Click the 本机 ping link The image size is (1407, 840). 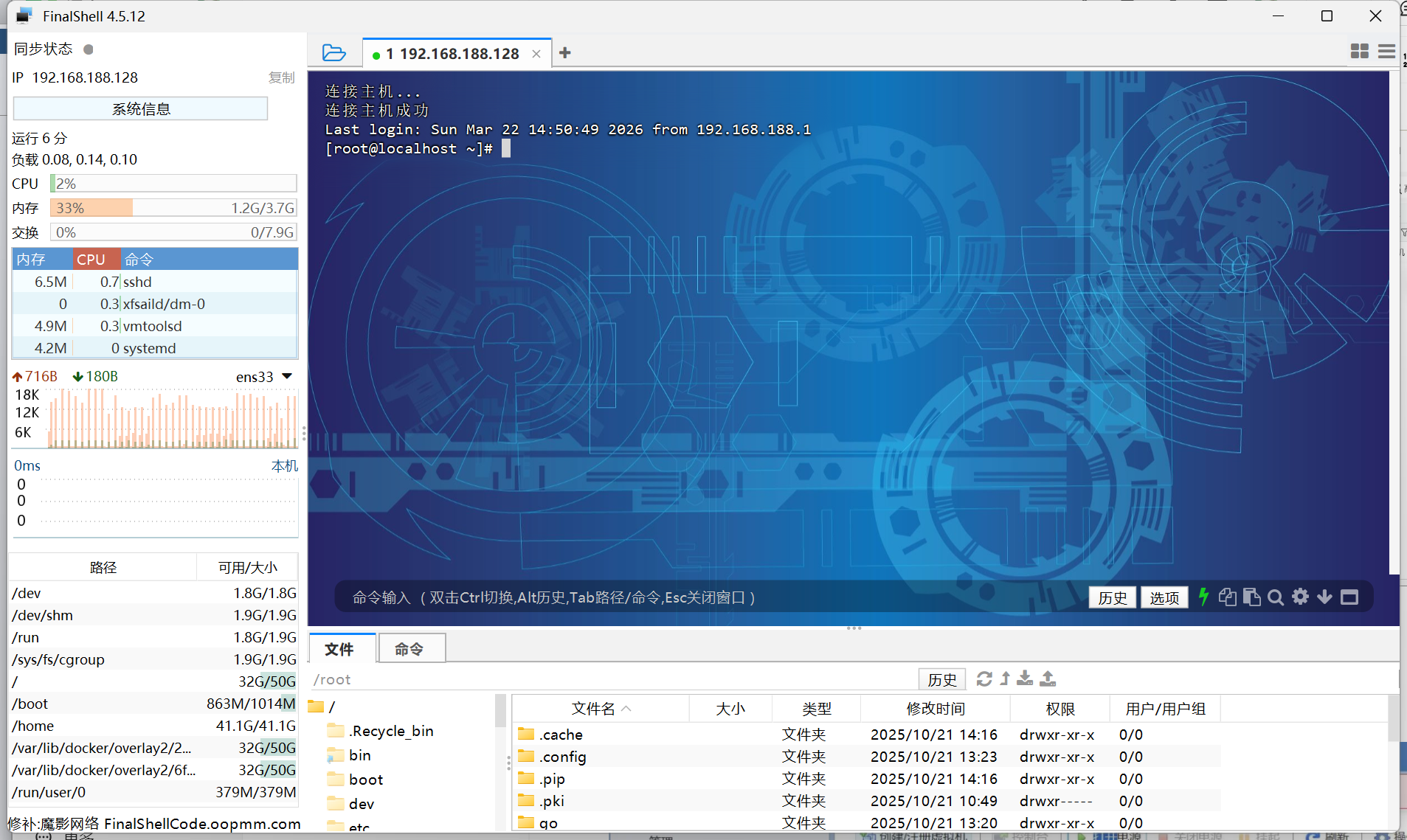pos(285,465)
